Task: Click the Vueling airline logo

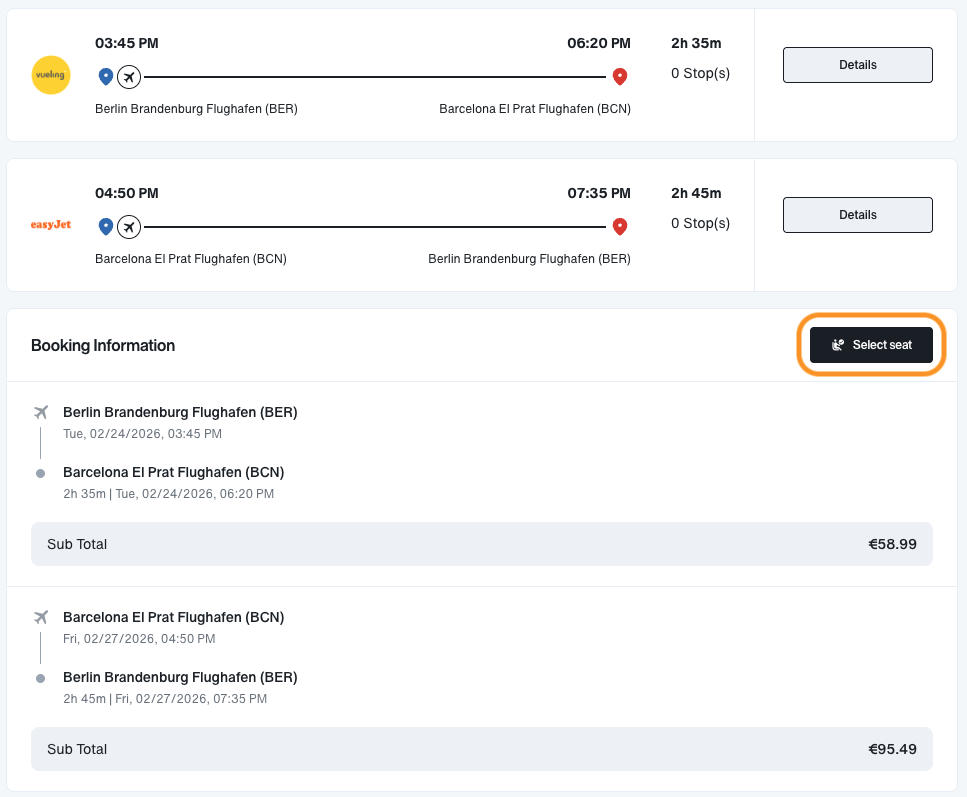Action: point(51,75)
